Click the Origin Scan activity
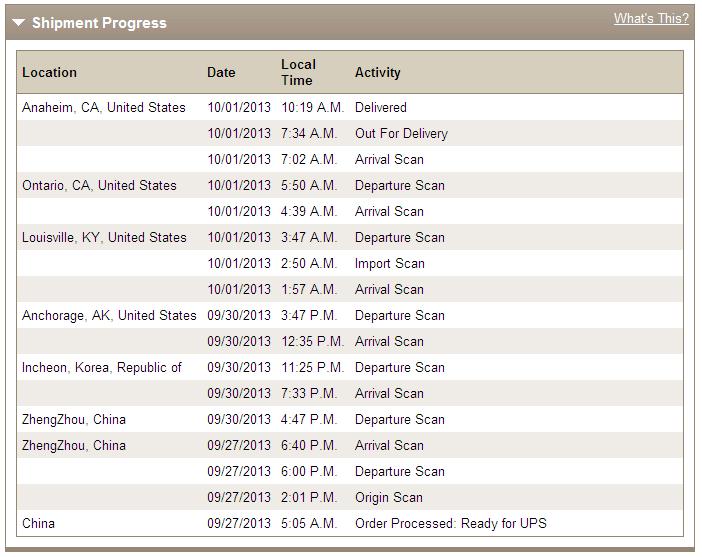 click(389, 497)
